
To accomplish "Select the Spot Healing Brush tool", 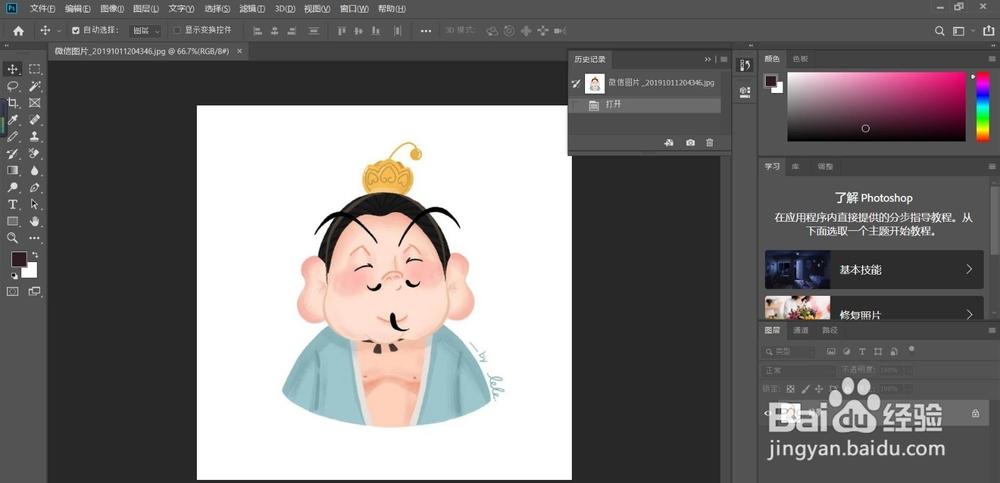I will click(34, 119).
